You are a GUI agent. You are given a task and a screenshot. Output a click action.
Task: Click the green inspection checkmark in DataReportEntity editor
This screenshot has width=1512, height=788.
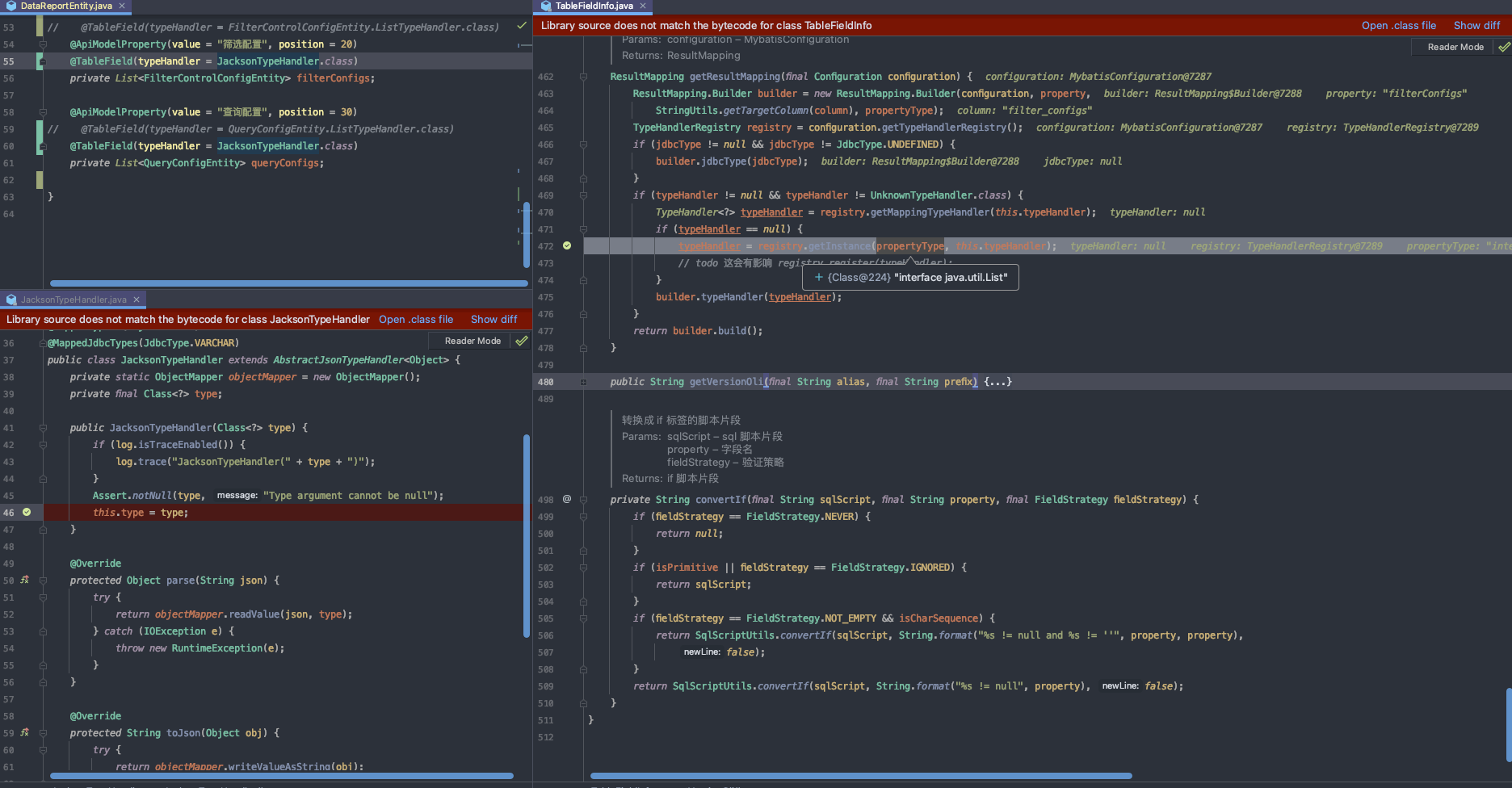(522, 26)
